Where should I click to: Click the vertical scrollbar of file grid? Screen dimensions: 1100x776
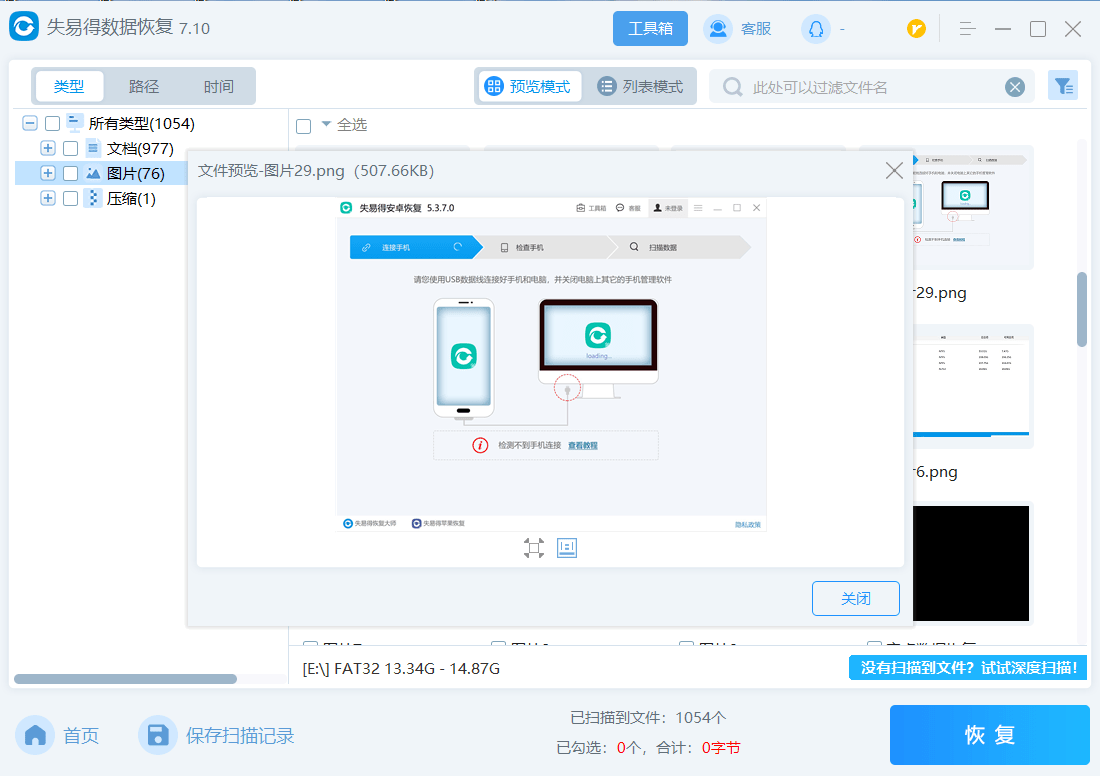pyautogui.click(x=1082, y=309)
